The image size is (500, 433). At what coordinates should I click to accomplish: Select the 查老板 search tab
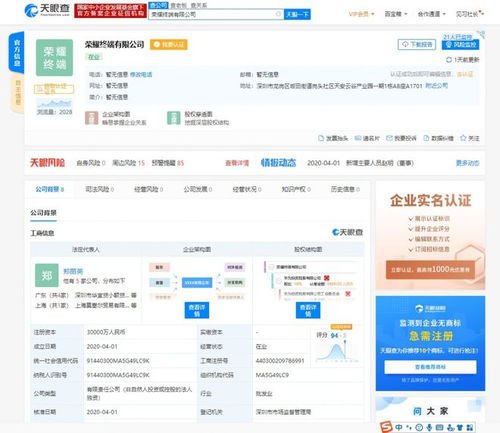[178, 5]
